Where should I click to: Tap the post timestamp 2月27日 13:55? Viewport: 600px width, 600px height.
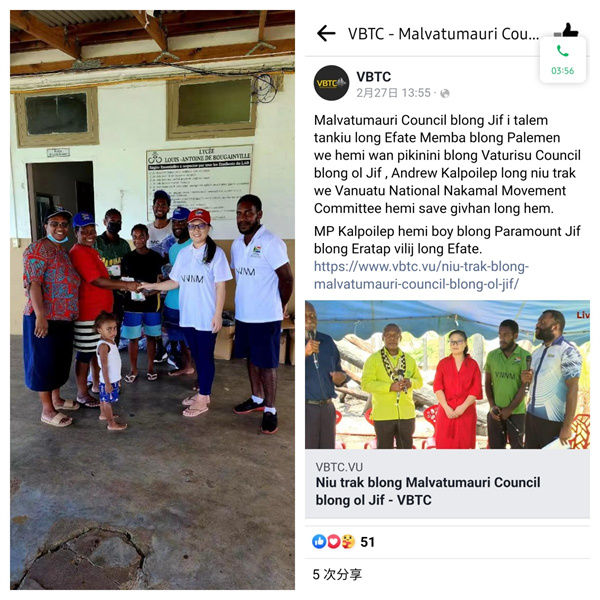[393, 93]
